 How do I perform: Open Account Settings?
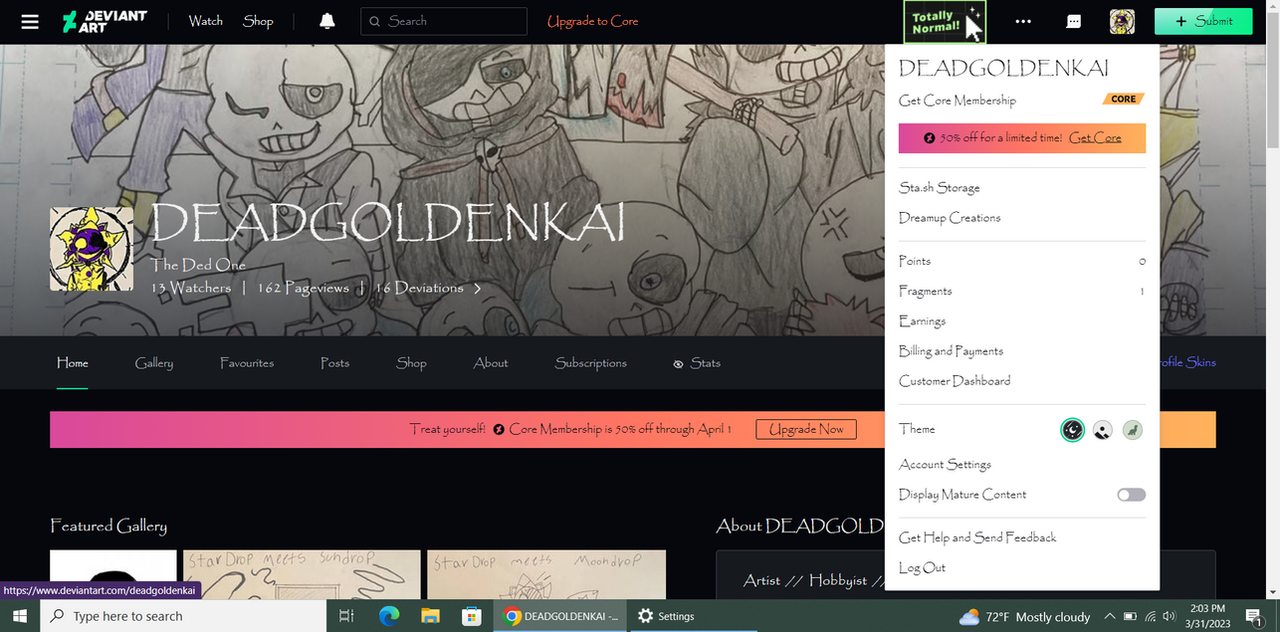pyautogui.click(x=945, y=465)
